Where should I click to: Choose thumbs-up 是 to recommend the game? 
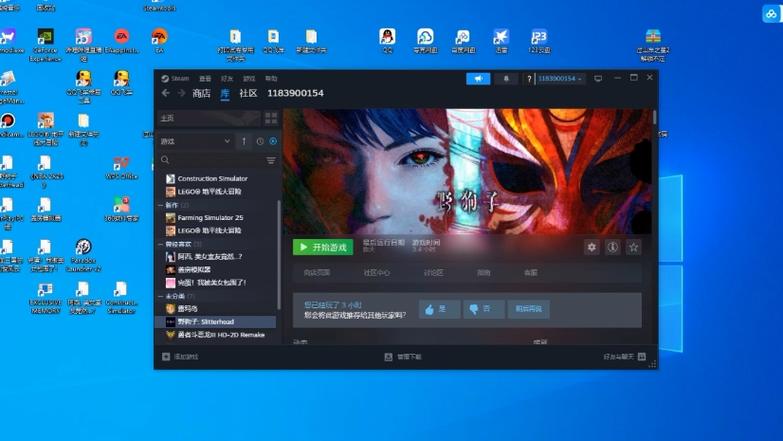(x=439, y=309)
